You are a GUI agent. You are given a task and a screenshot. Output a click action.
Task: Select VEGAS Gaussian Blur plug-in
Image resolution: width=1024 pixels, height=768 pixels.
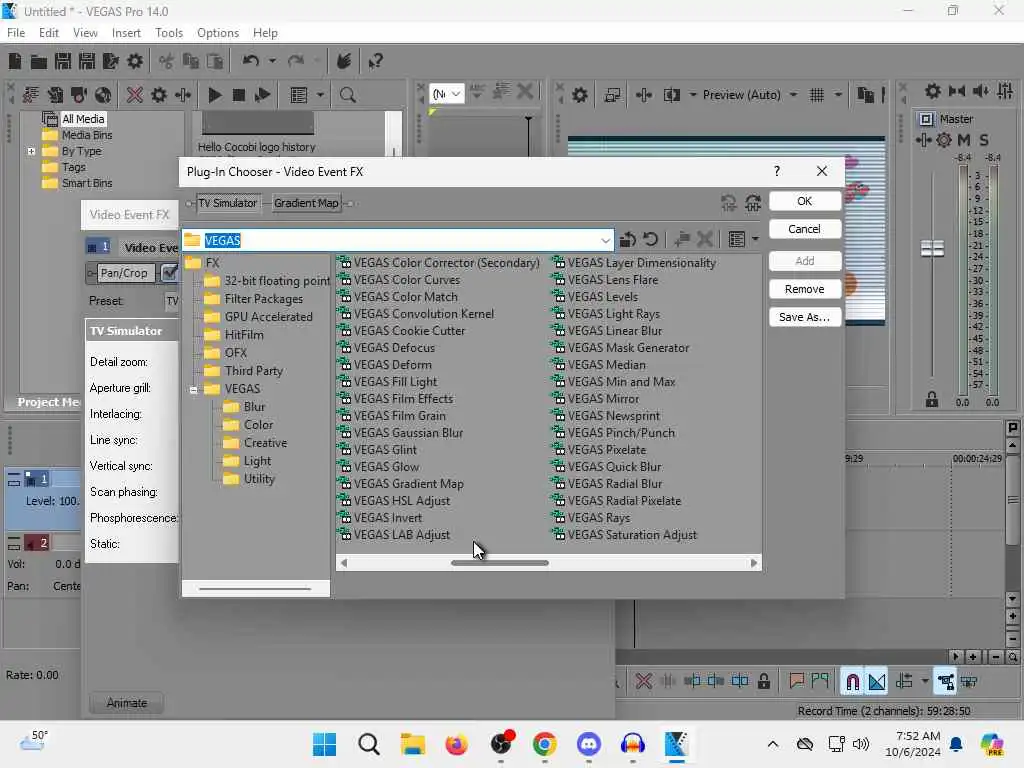[x=408, y=433]
